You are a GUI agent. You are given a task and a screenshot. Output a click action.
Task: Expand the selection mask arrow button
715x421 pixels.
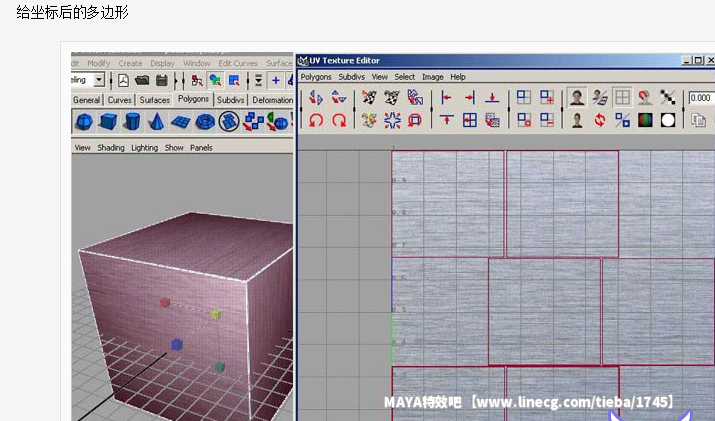click(x=259, y=81)
